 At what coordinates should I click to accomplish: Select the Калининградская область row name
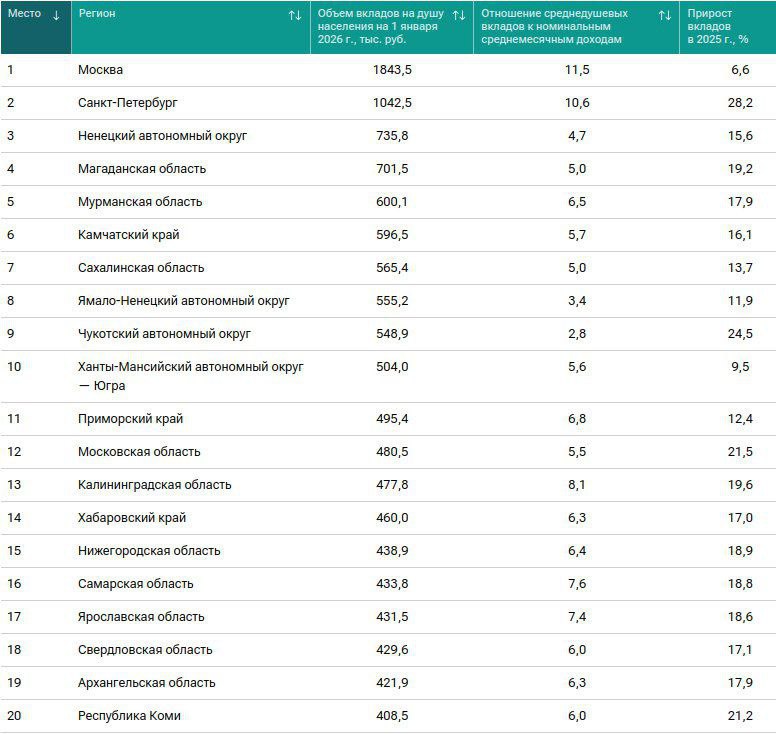coord(154,485)
